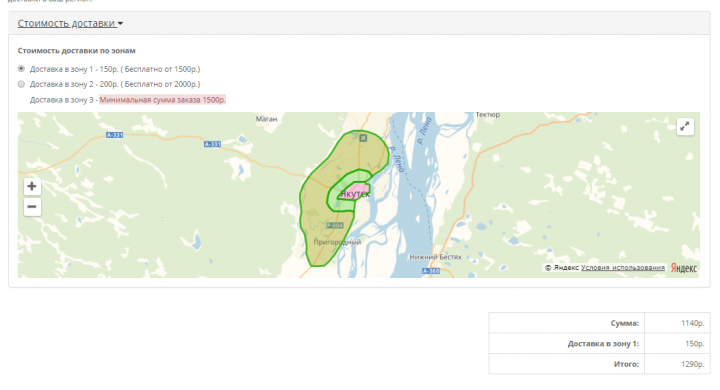Expand the map to fullscreen
The width and height of the screenshot is (720, 390).
pos(685,126)
